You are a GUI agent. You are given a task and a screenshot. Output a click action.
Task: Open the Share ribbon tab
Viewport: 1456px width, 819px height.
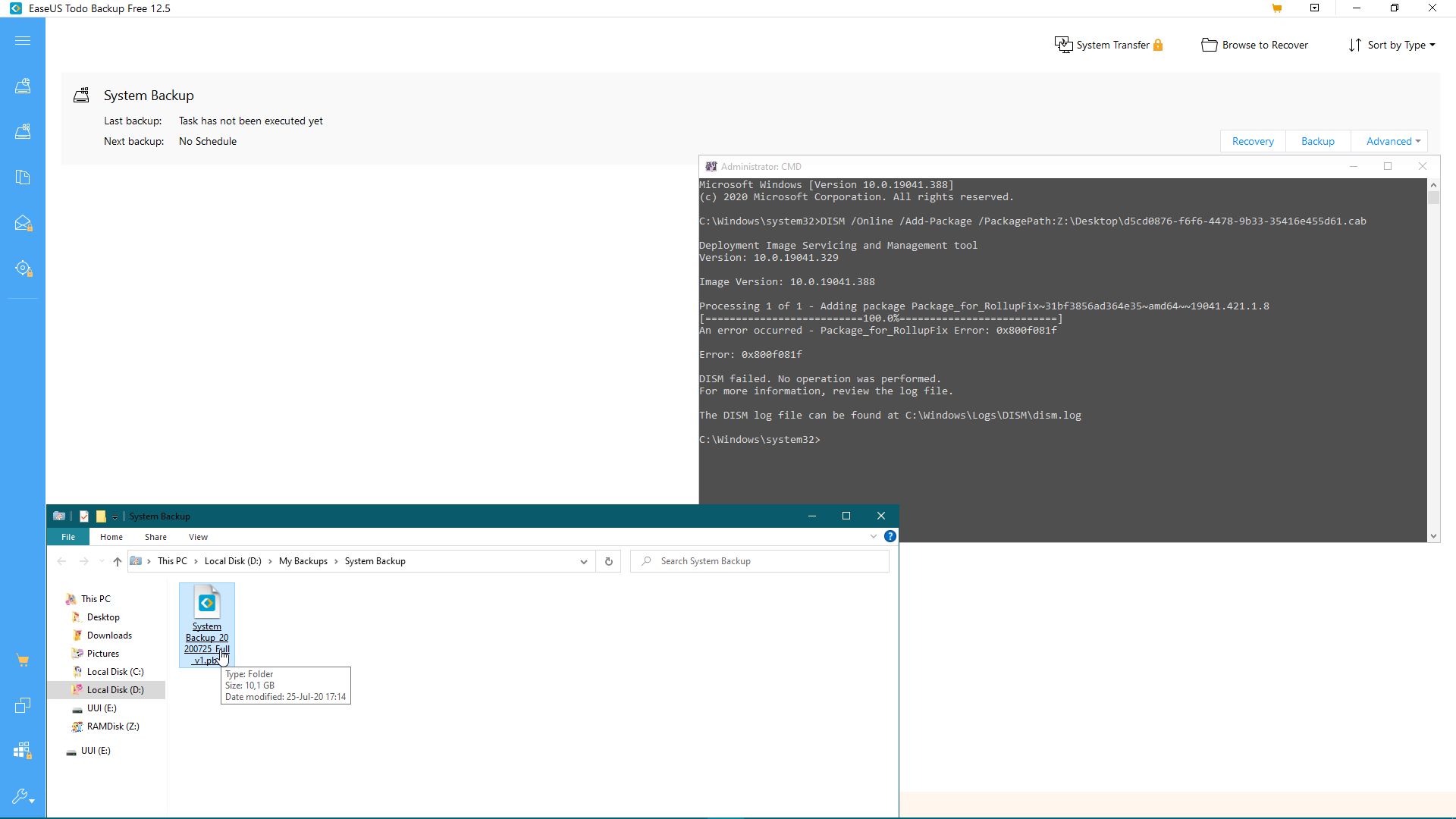point(155,537)
